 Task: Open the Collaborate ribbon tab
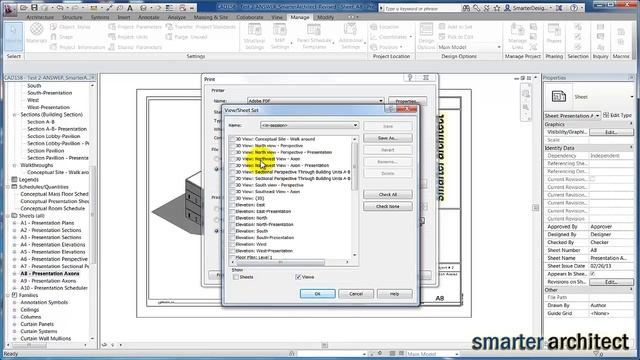tap(250, 17)
